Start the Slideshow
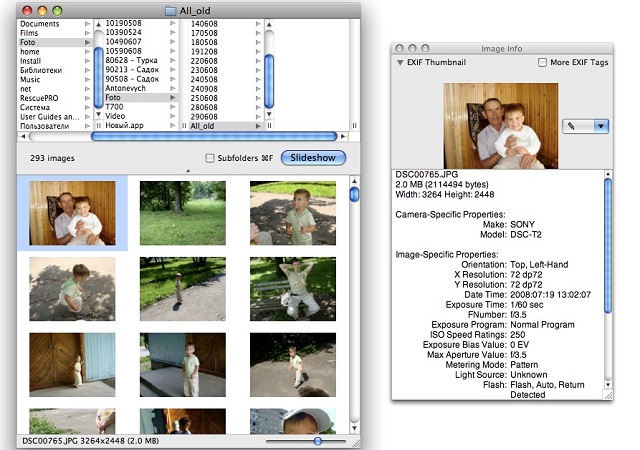 click(x=313, y=158)
